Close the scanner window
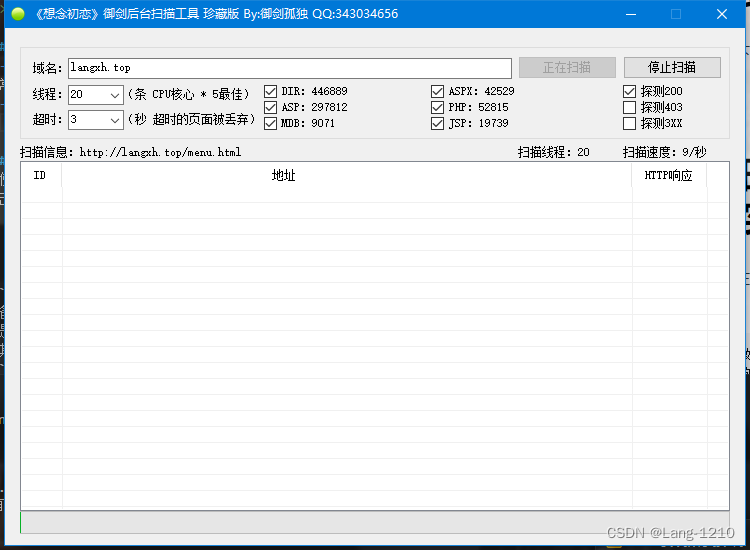750x550 pixels. click(722, 14)
